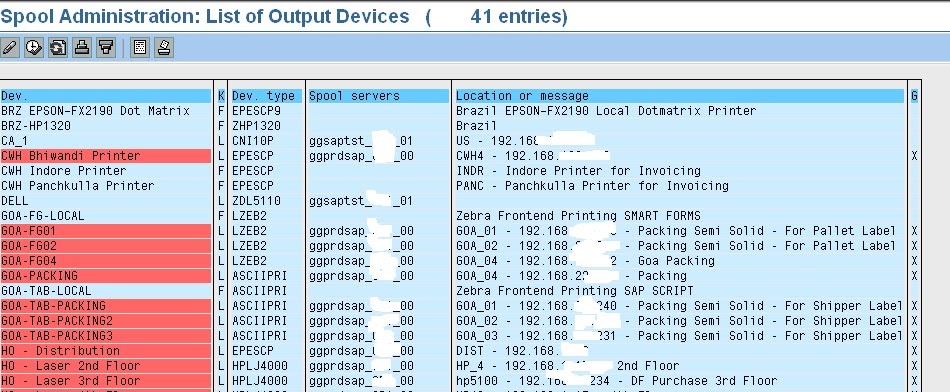The image size is (950, 392).
Task: Click 'Zebra Frontend Printing SAP SCRIPT' message
Action: [x=574, y=291]
